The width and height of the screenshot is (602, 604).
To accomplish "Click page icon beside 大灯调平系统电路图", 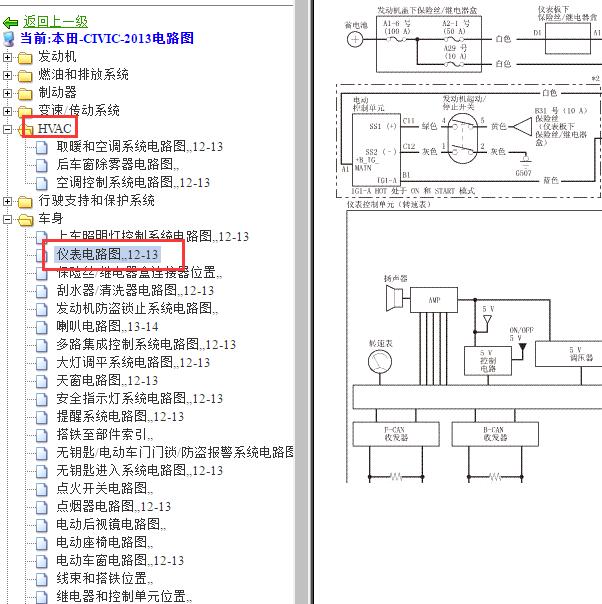I will [x=42, y=364].
